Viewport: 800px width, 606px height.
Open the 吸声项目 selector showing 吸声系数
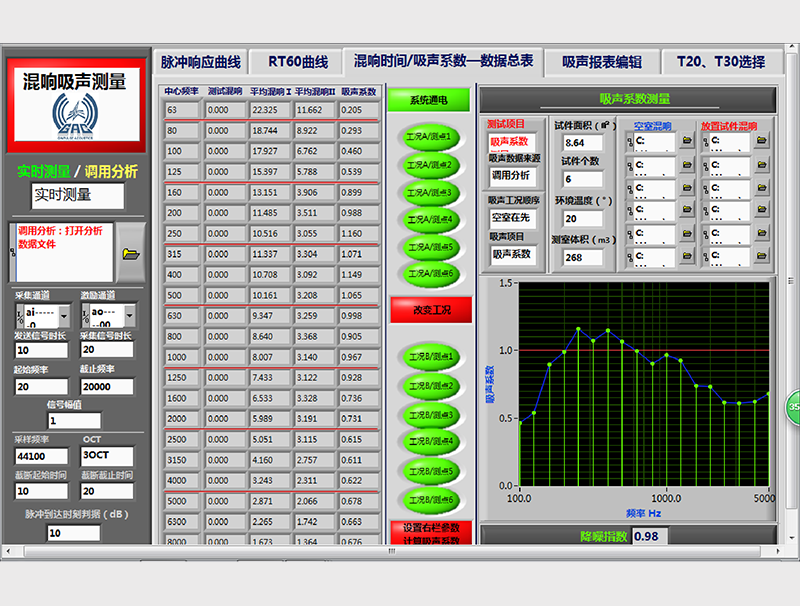coord(512,254)
